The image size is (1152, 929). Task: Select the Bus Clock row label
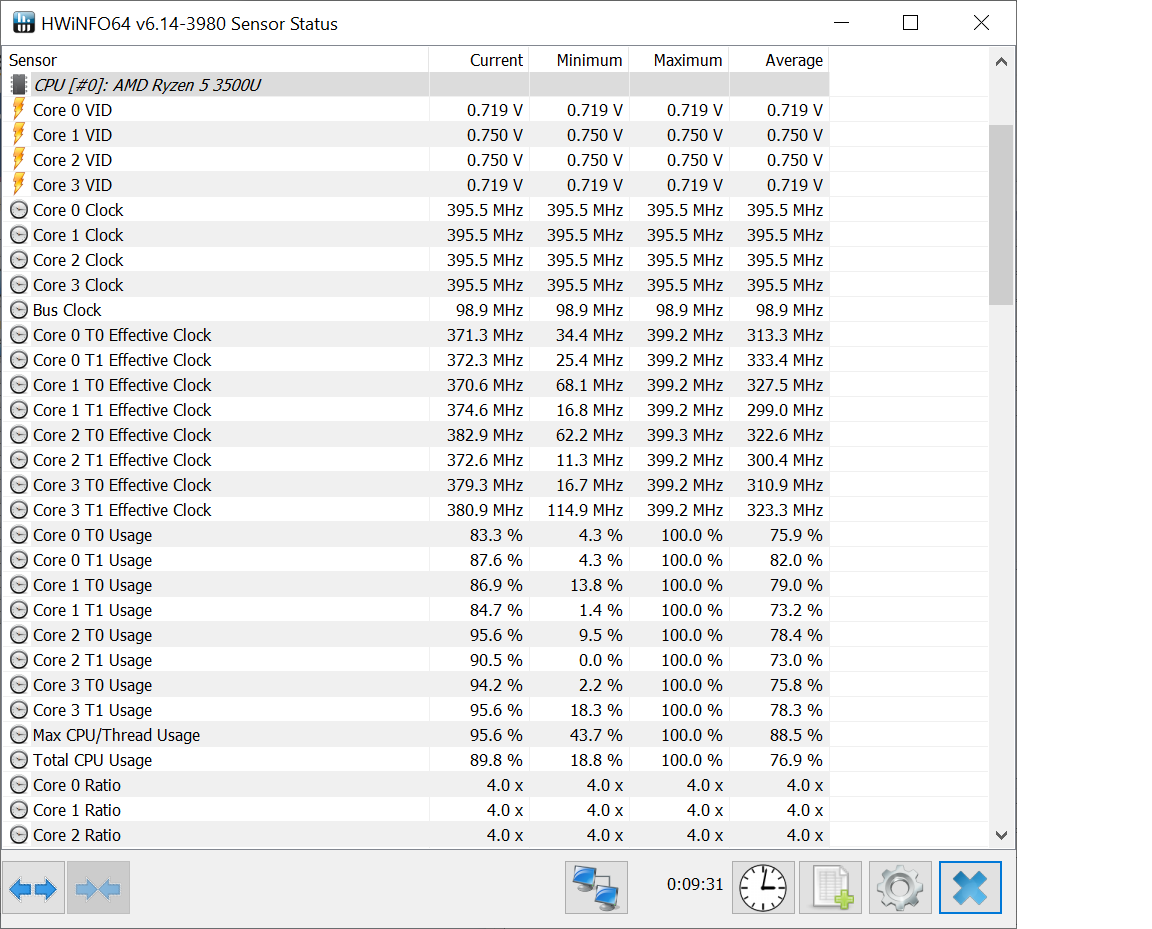coord(67,310)
